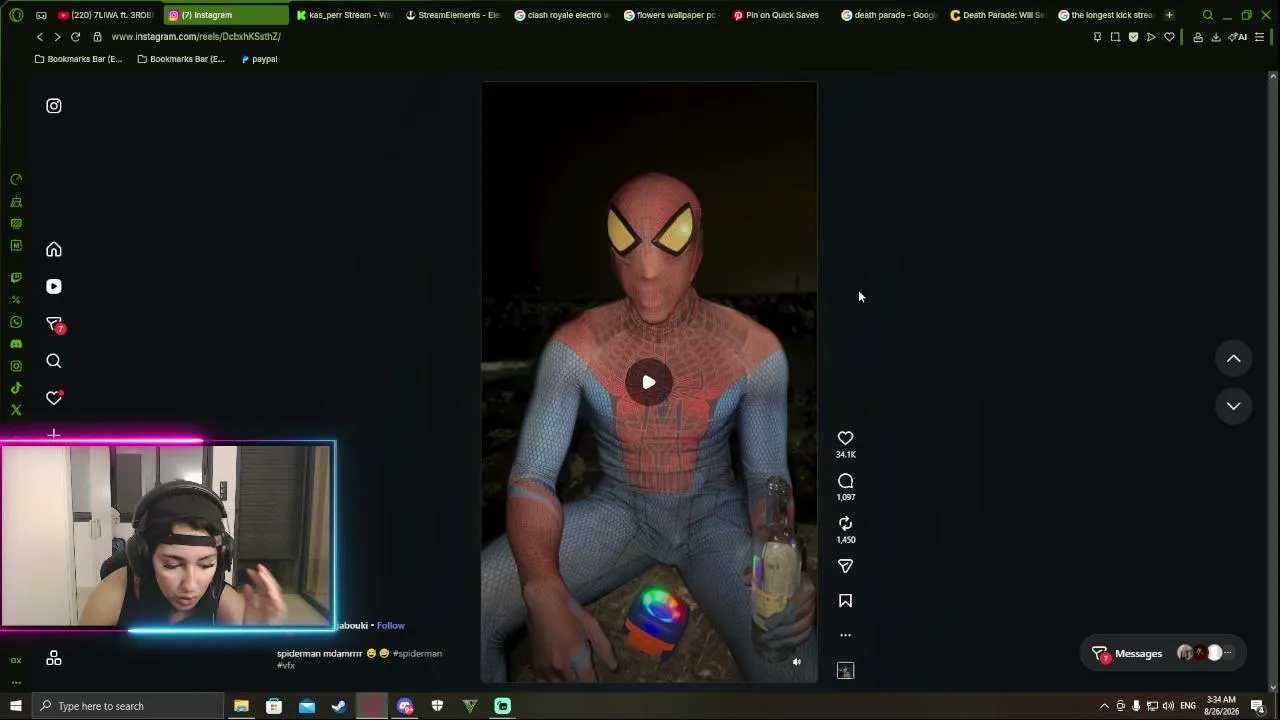The image size is (1280, 720).
Task: Reload the Instagram page
Action: [75, 37]
